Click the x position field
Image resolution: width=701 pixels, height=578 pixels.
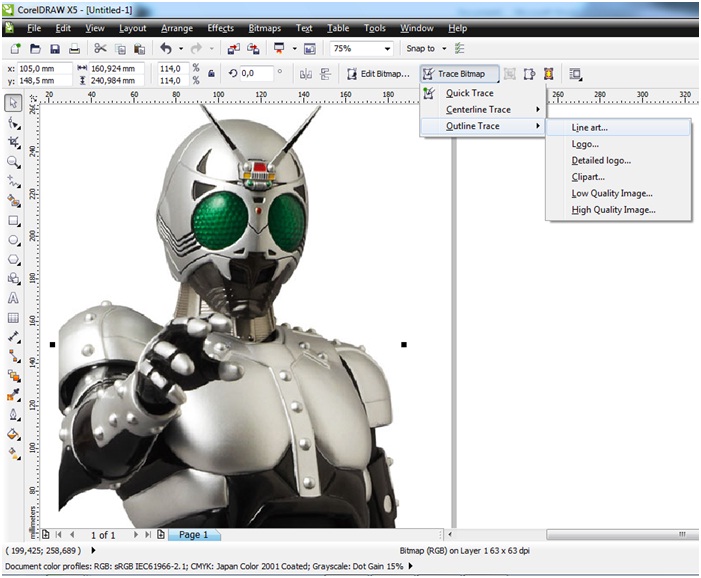(x=44, y=68)
